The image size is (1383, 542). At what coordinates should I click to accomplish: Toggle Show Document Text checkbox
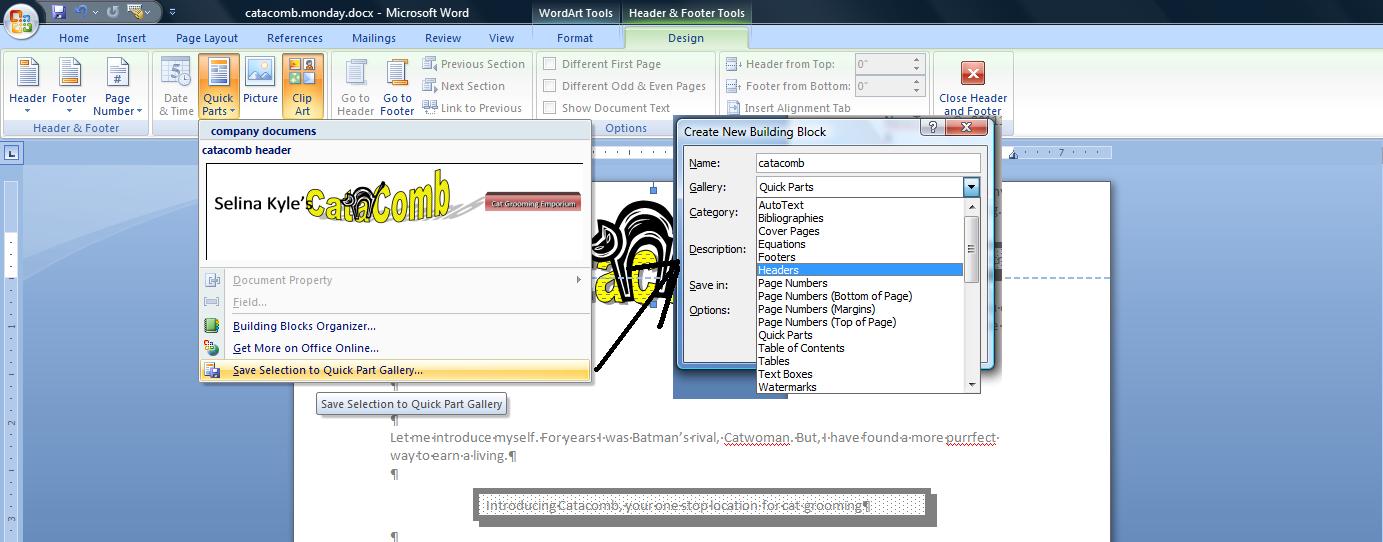pyautogui.click(x=549, y=108)
